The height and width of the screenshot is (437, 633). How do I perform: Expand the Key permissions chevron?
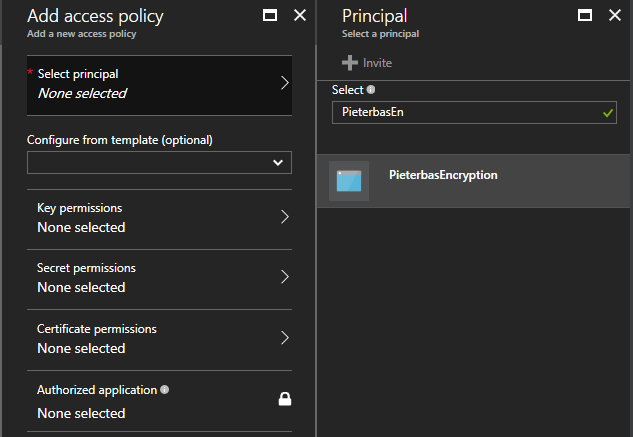pos(284,217)
